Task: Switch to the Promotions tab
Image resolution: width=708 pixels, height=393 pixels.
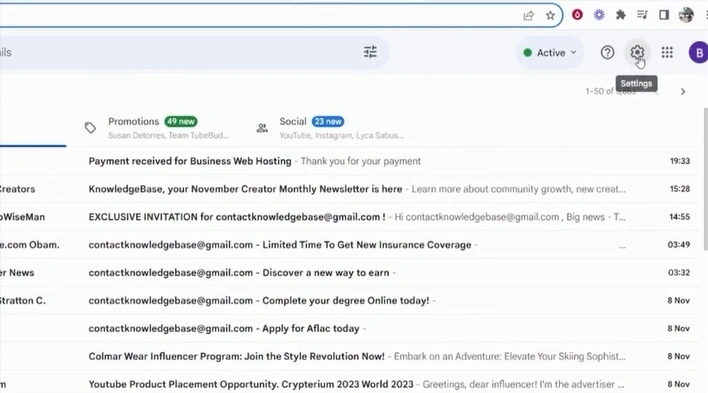Action: point(156,128)
